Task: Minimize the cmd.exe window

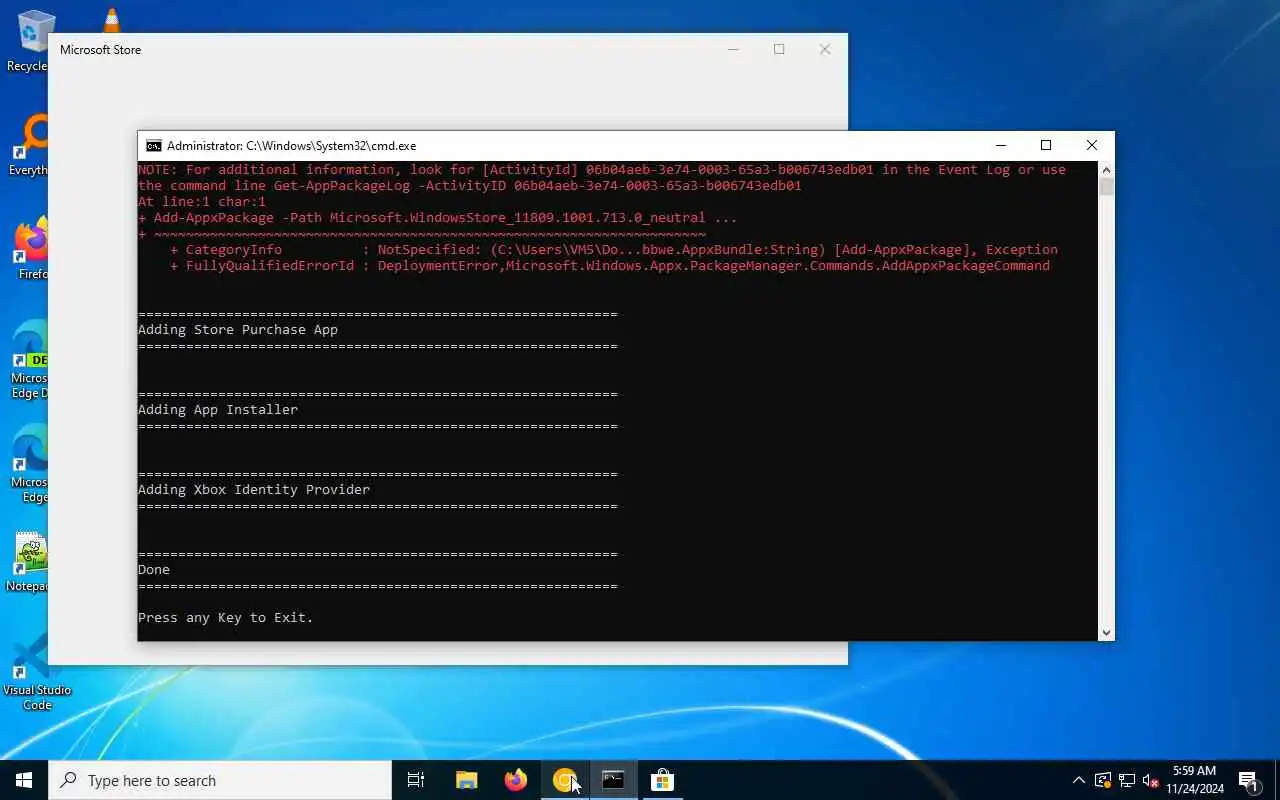Action: [x=1000, y=145]
